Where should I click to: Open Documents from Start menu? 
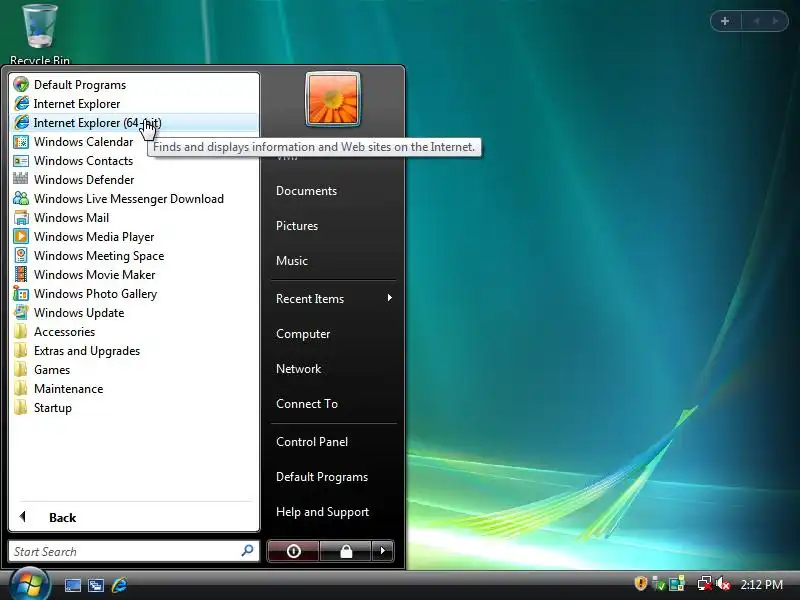click(x=306, y=191)
